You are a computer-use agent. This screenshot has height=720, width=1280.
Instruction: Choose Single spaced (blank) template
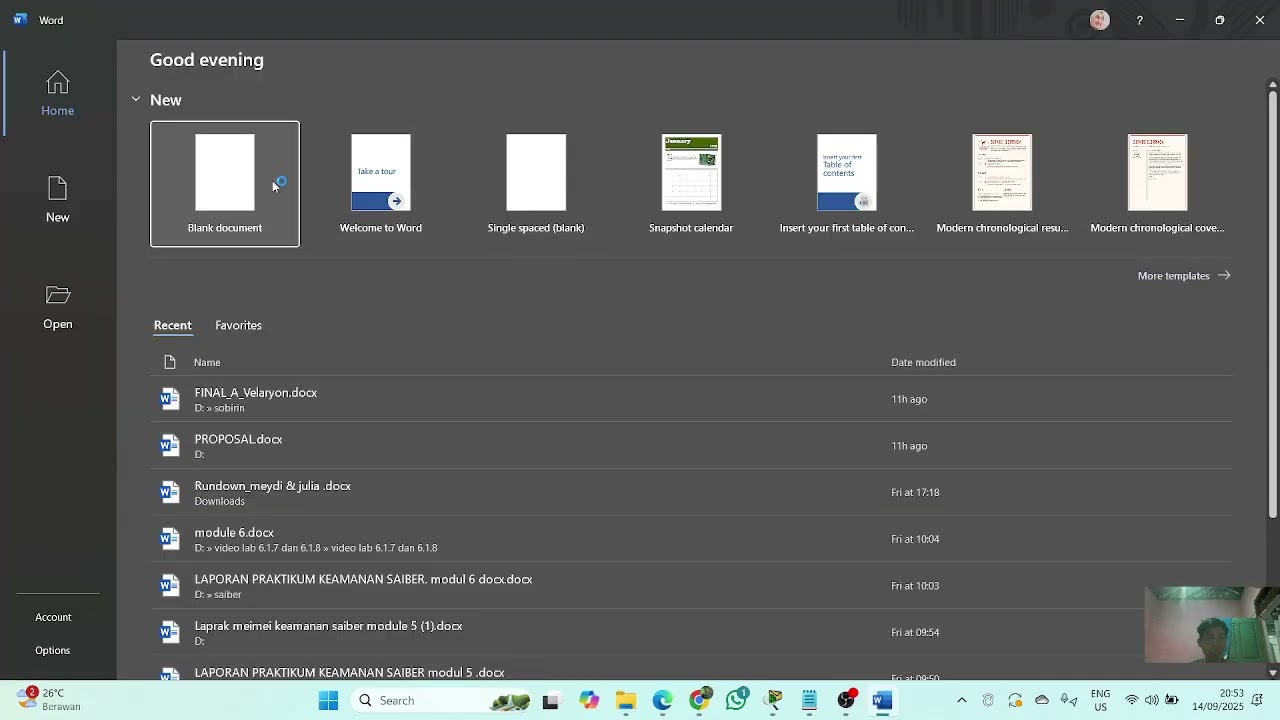536,184
